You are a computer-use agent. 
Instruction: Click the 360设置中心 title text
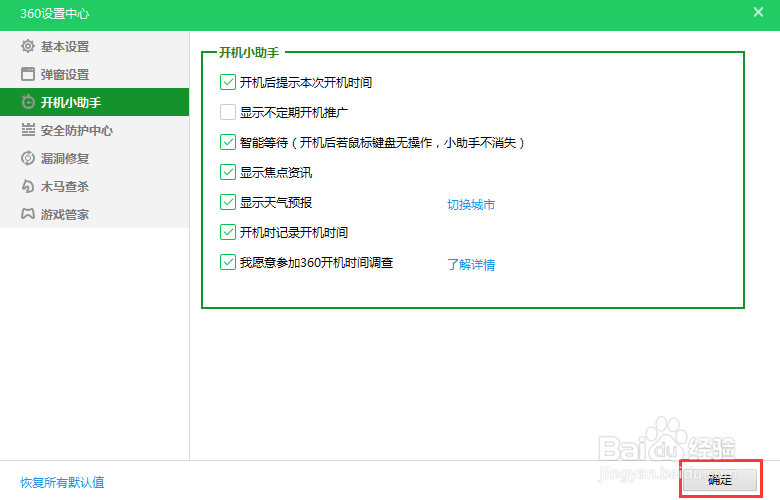(55, 13)
